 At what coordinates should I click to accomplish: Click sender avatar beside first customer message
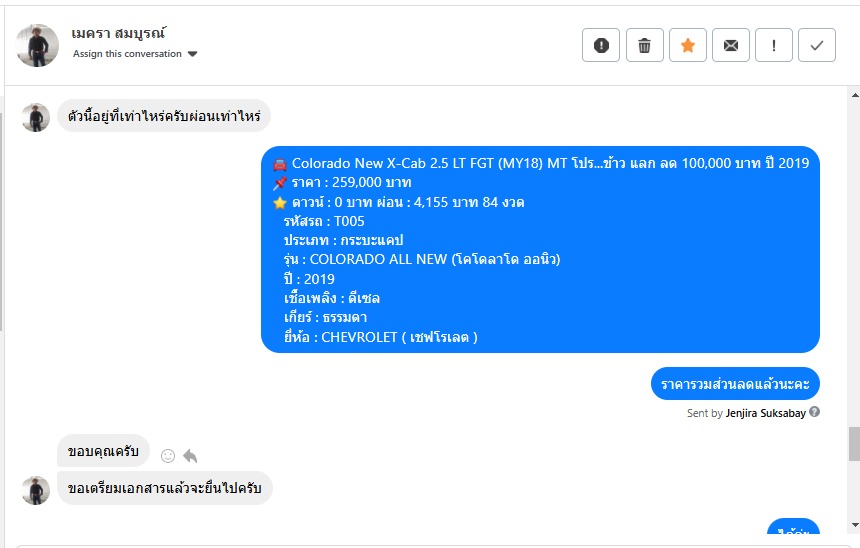click(36, 117)
